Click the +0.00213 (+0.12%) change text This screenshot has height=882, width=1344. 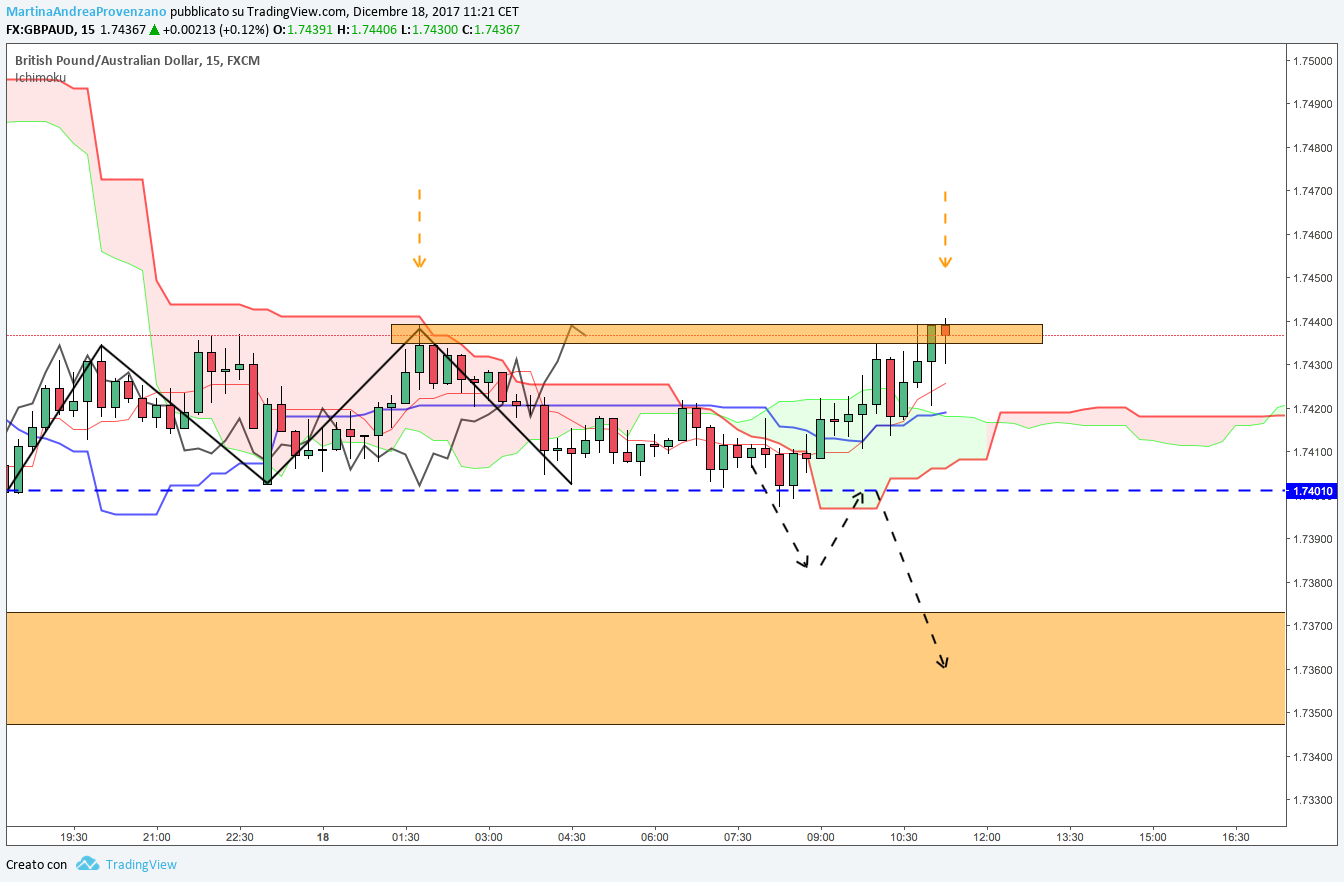(216, 30)
